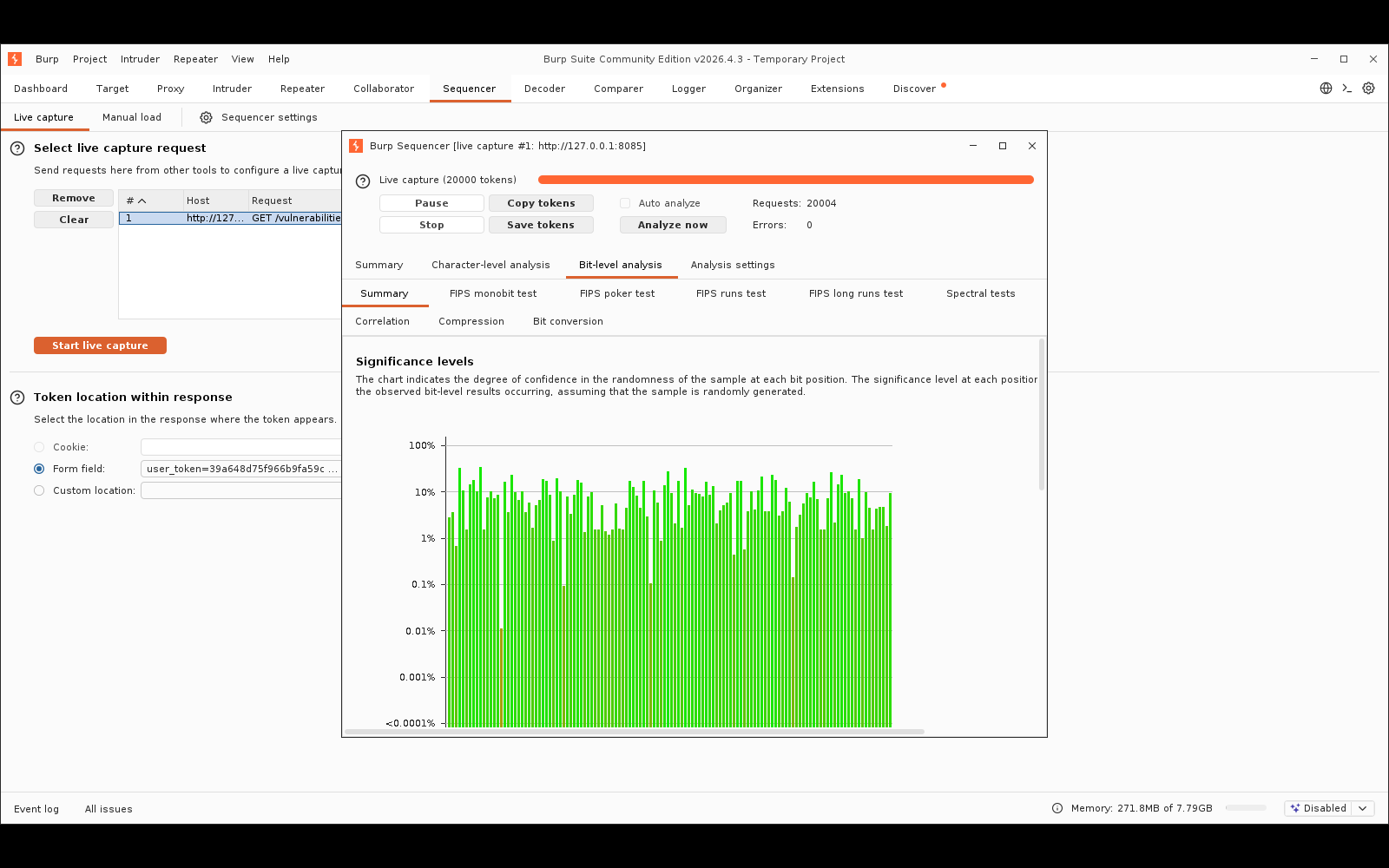1389x868 pixels.
Task: Open Sequencer settings gear
Action: (206, 118)
